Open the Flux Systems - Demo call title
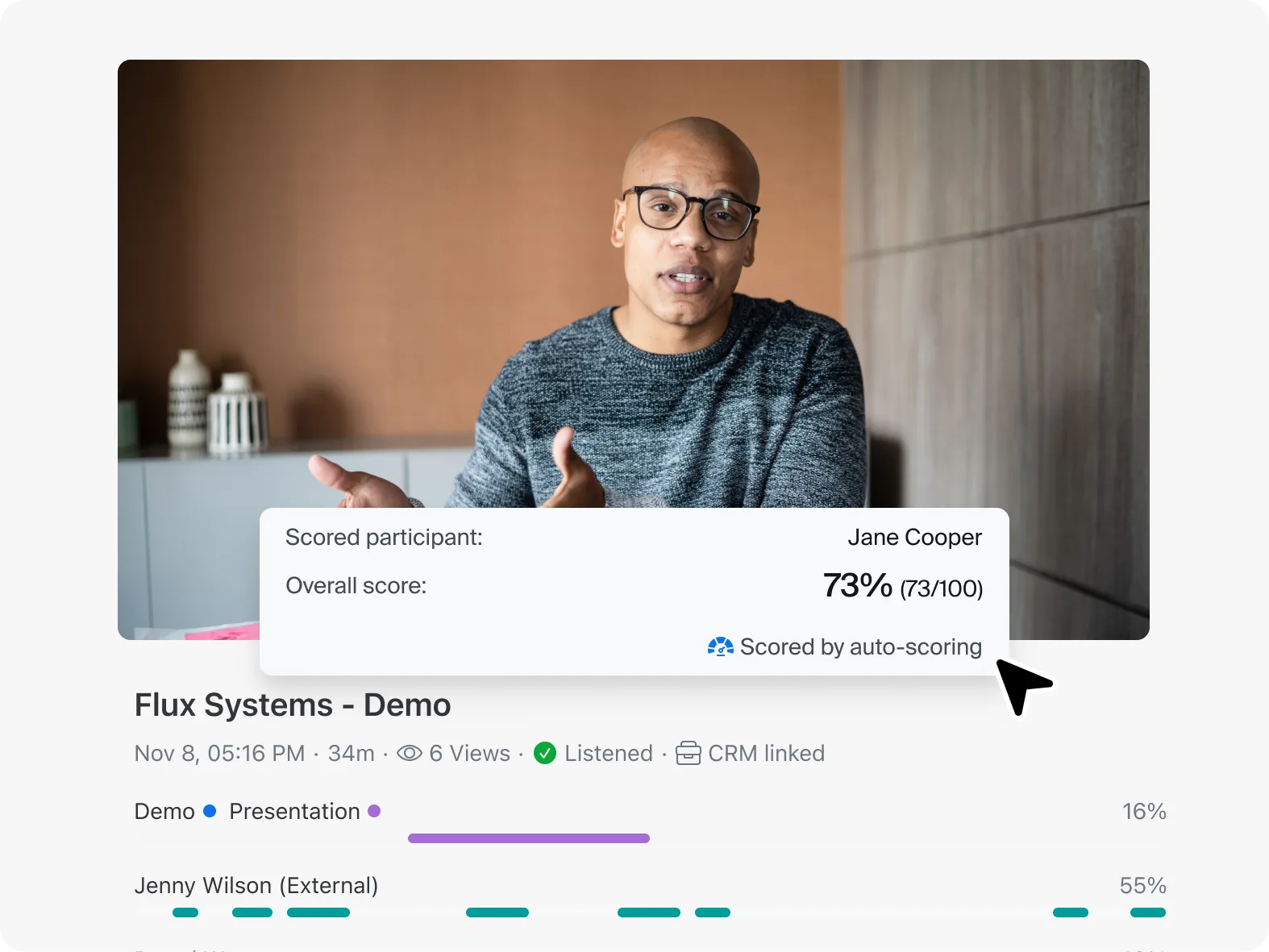Screen dimensions: 1269x952 click(x=293, y=705)
